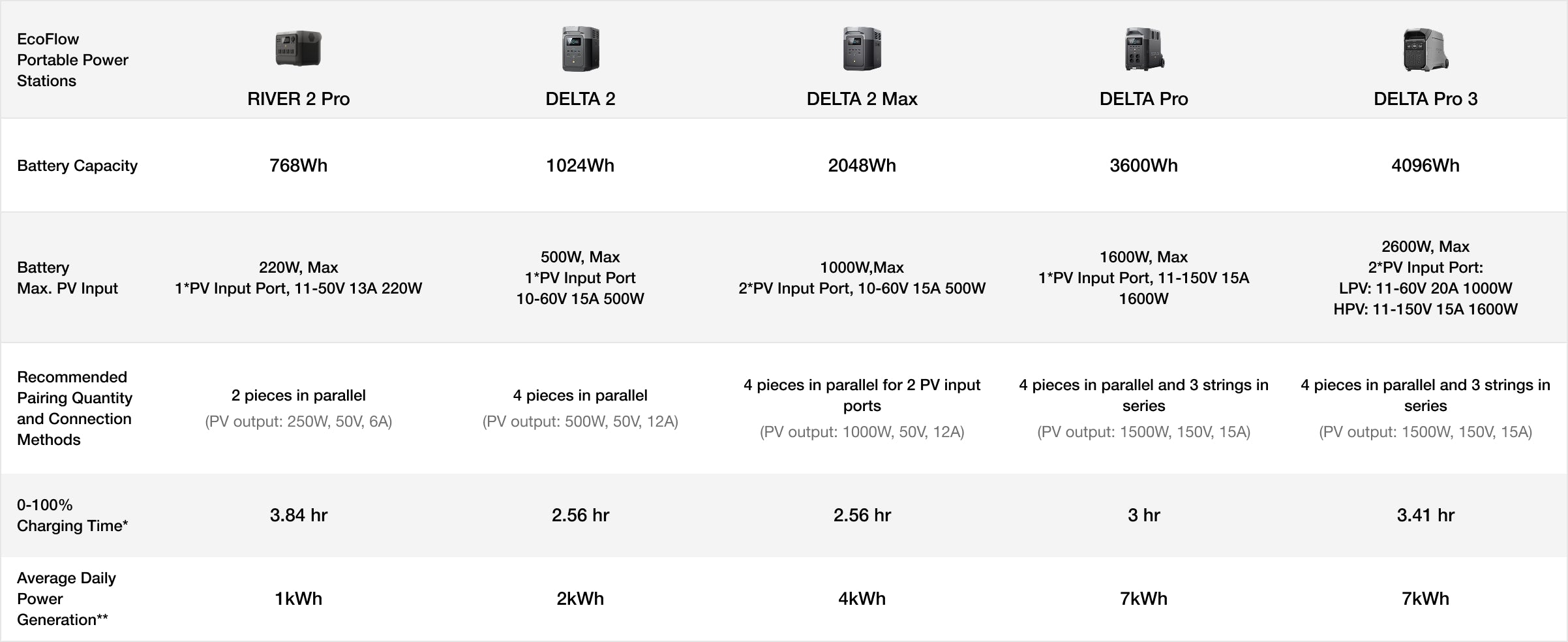Select the DELTA 2 Max column heading
Viewport: 1568px width, 642px height.
click(x=862, y=99)
